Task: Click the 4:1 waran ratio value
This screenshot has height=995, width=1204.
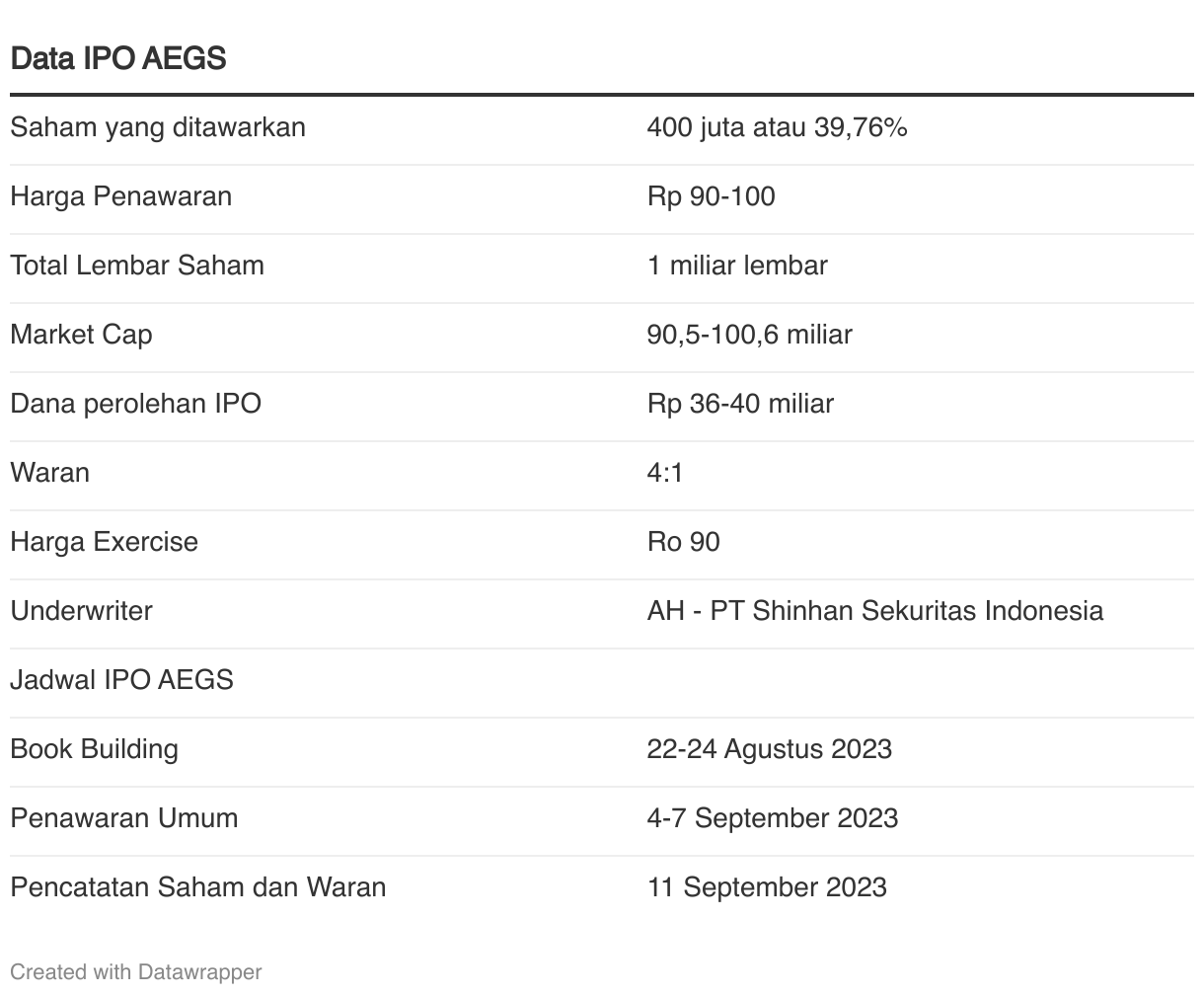Action: (x=665, y=473)
